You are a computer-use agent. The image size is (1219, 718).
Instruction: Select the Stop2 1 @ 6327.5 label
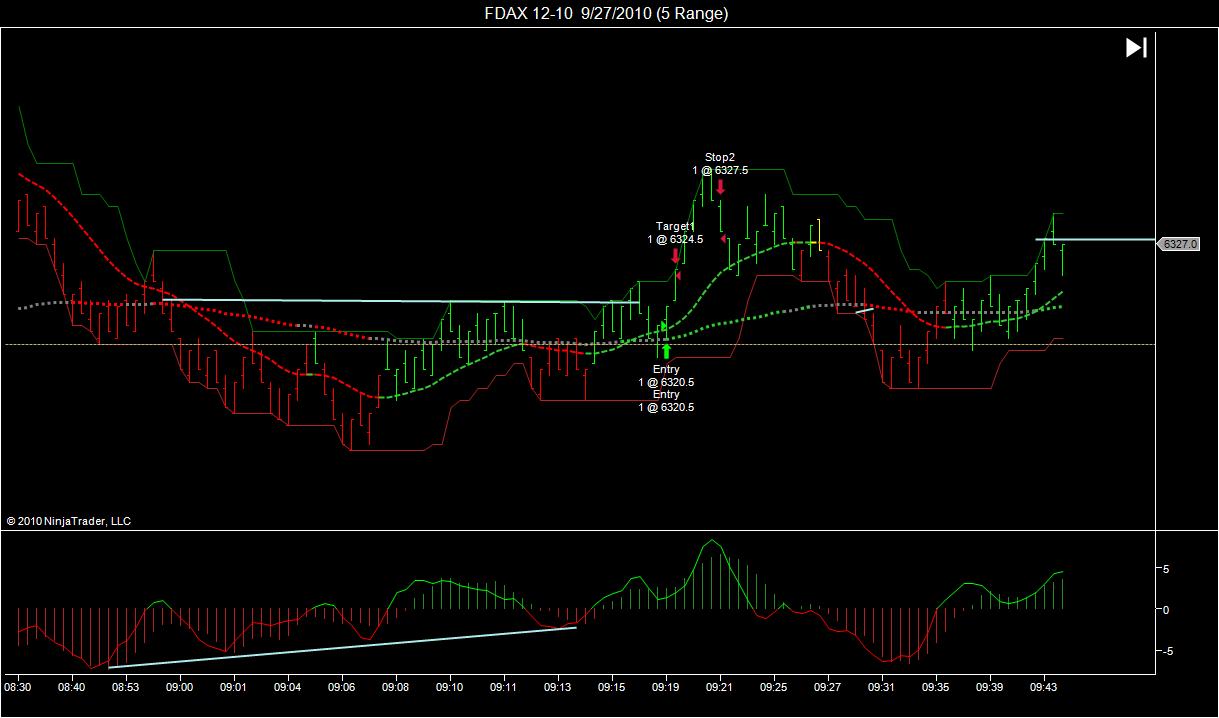coord(720,164)
